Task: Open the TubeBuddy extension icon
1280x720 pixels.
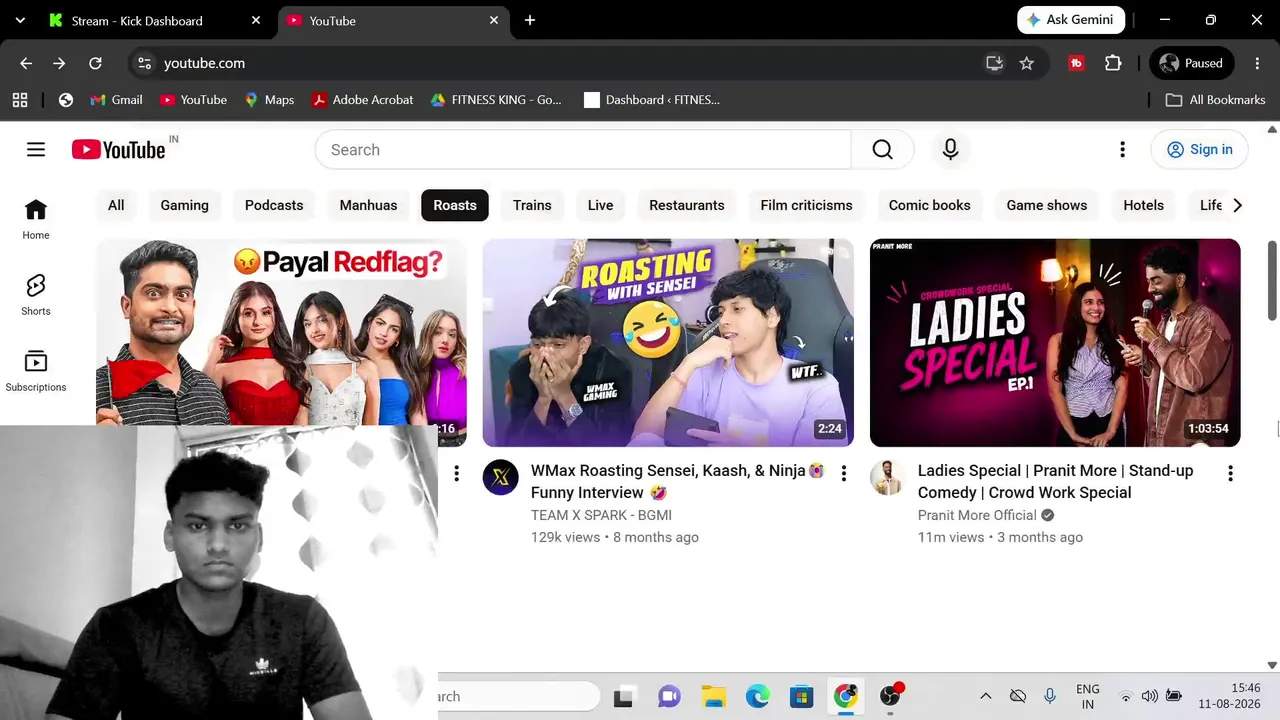Action: coord(1076,63)
